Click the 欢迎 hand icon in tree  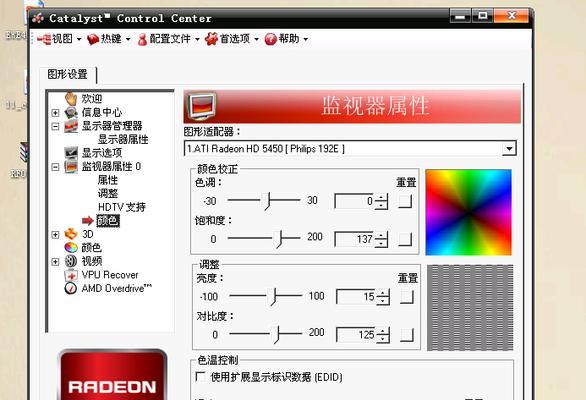[71, 98]
